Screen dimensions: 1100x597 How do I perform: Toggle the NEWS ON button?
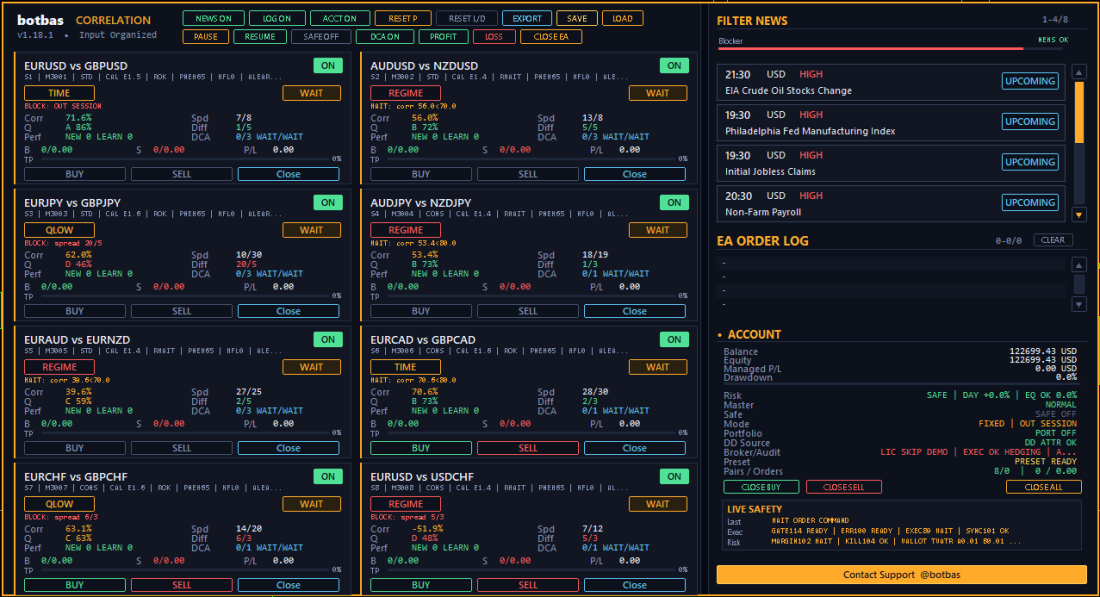213,18
